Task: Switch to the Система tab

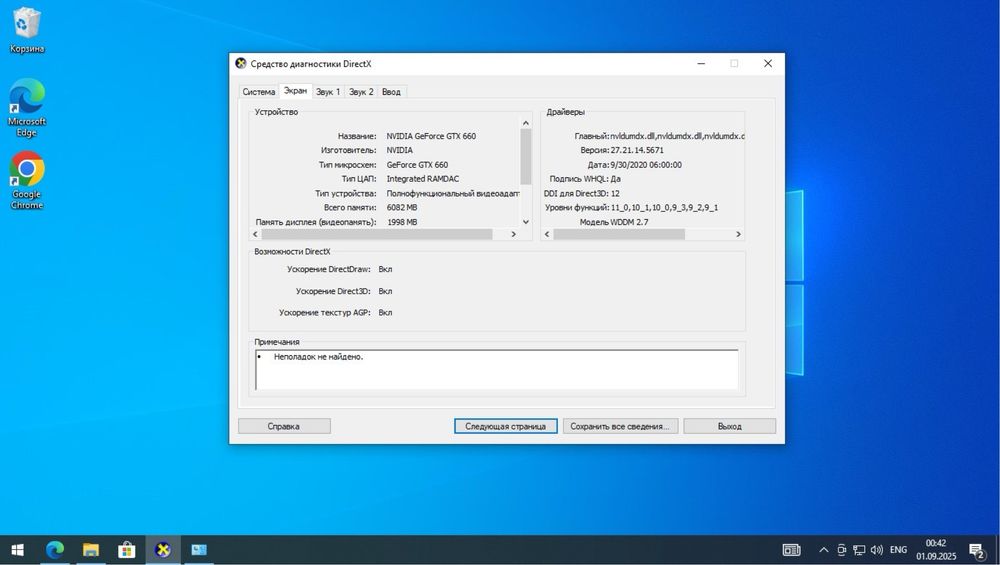Action: [258, 92]
